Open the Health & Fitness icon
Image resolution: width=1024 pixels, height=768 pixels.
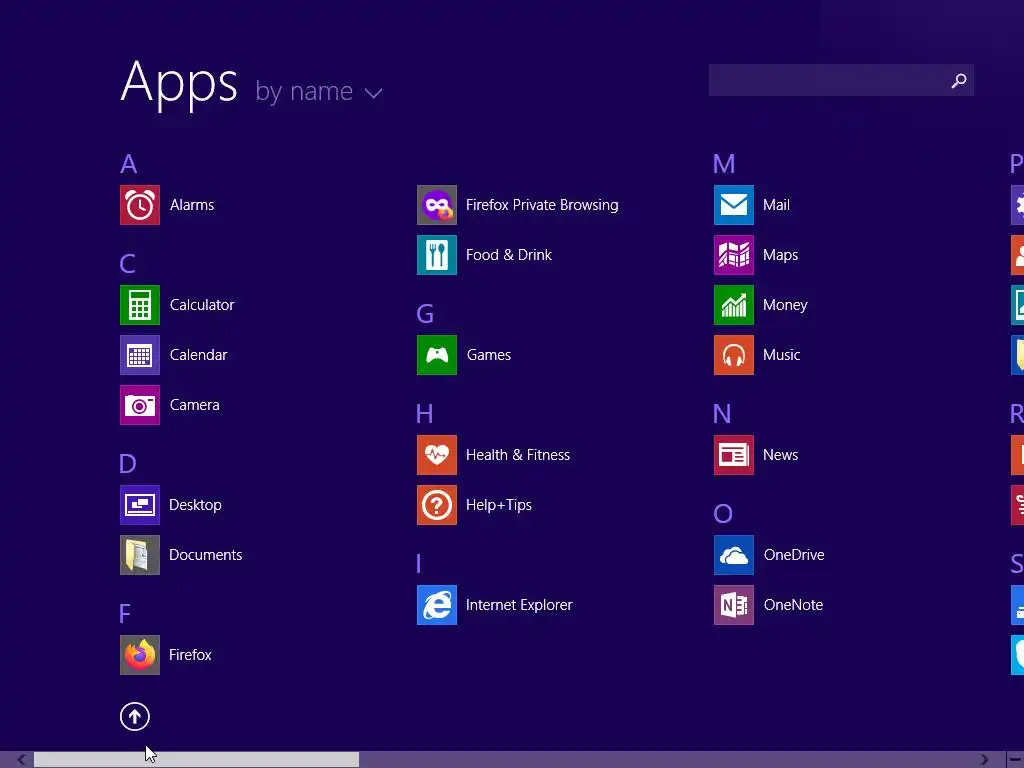pyautogui.click(x=437, y=455)
